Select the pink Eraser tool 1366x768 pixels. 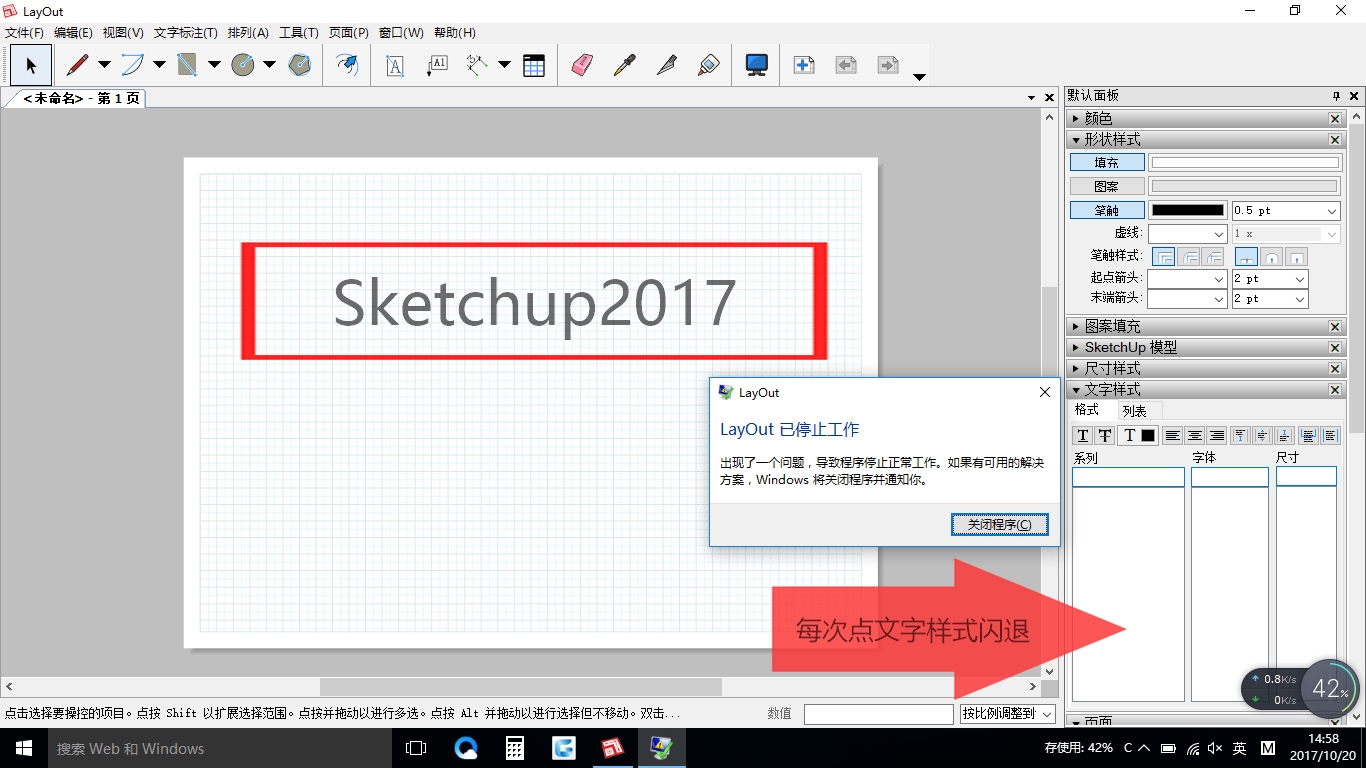click(582, 65)
